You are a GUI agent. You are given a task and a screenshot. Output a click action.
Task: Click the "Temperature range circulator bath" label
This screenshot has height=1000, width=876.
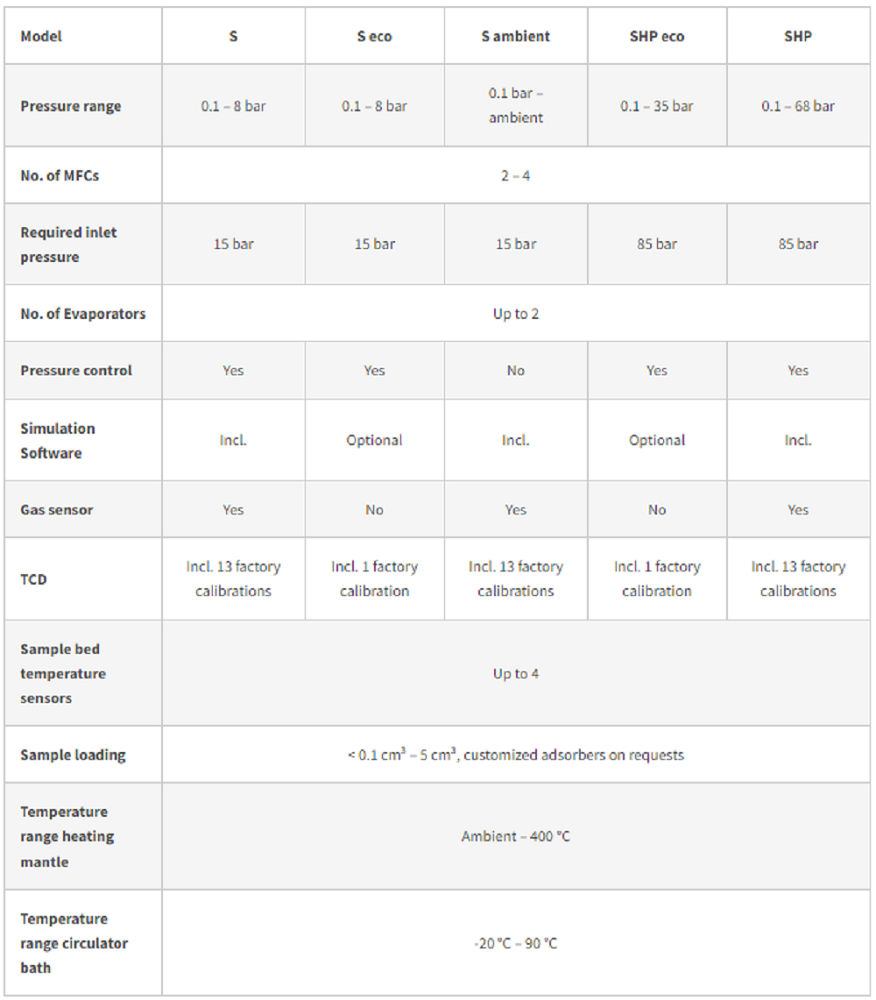(x=74, y=943)
